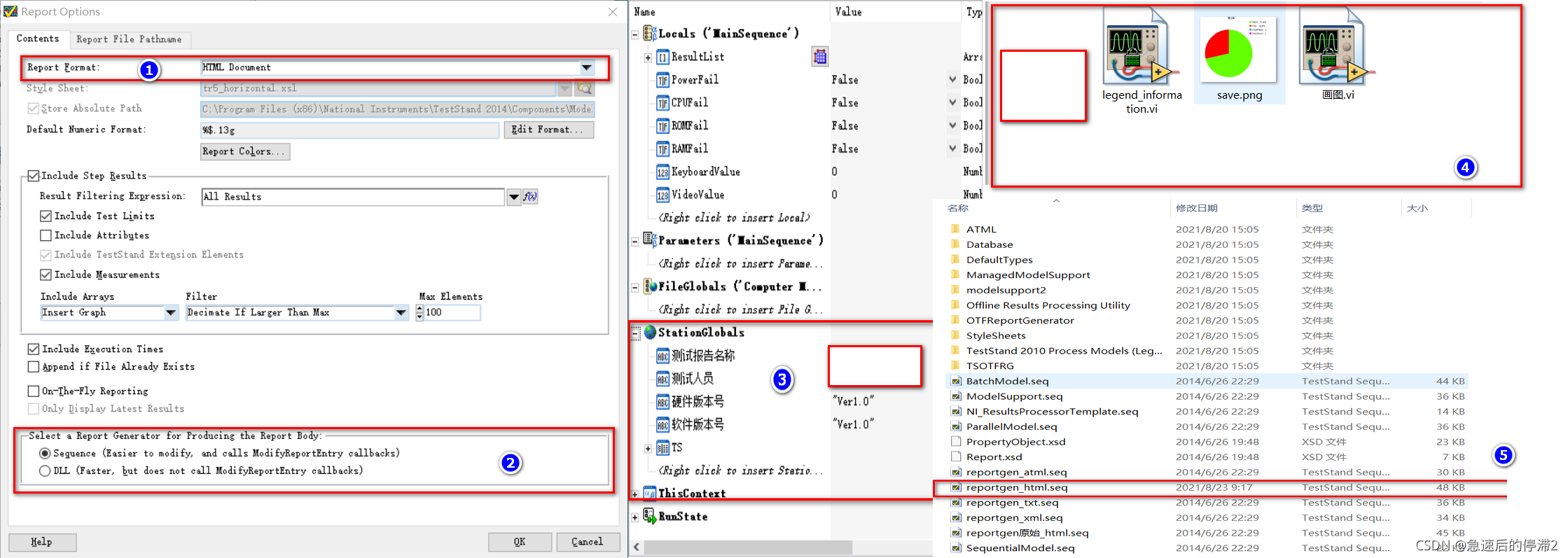Expand the ThisContext node
The image size is (1568, 558).
[635, 494]
